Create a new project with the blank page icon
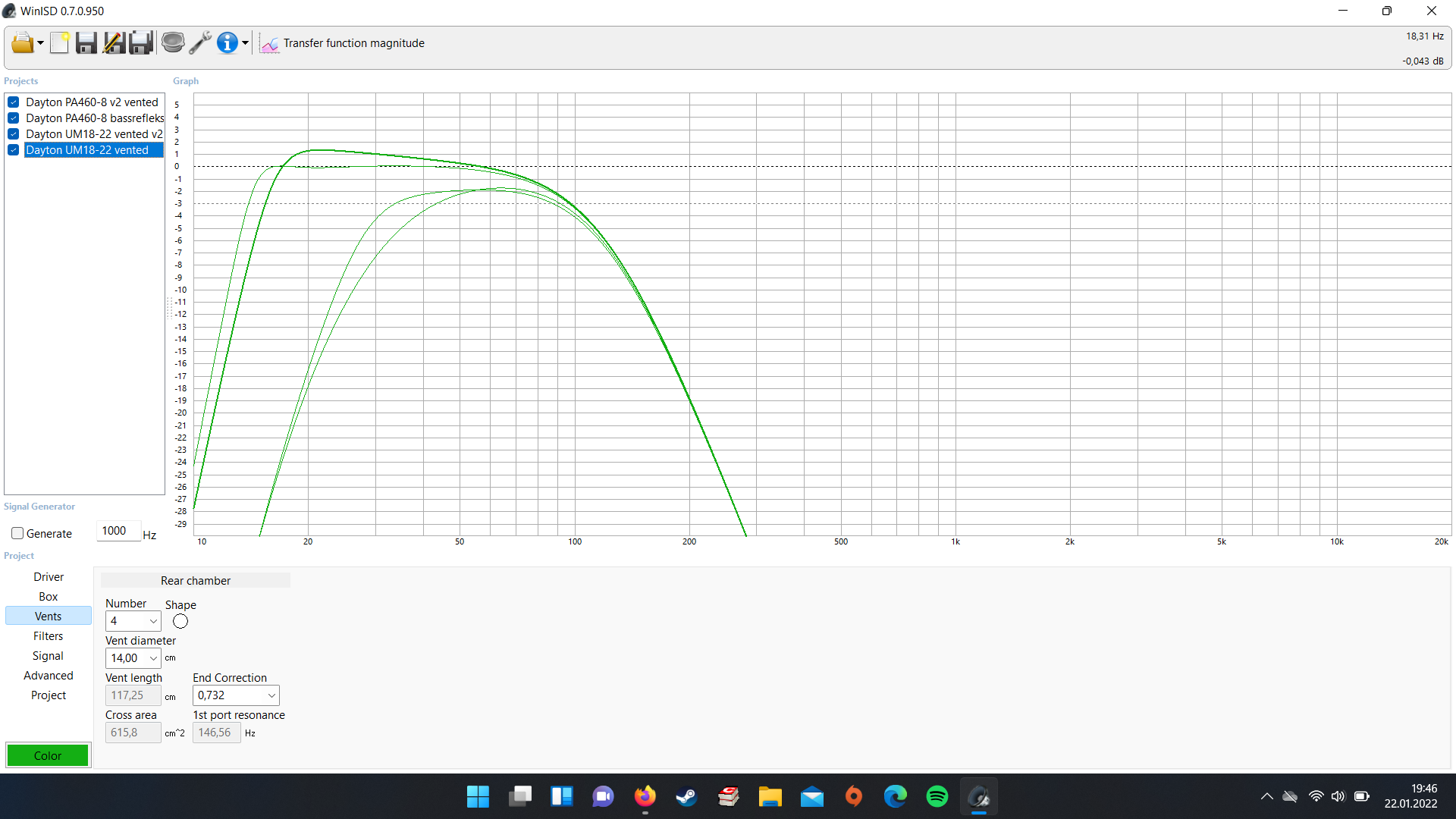 pyautogui.click(x=59, y=43)
